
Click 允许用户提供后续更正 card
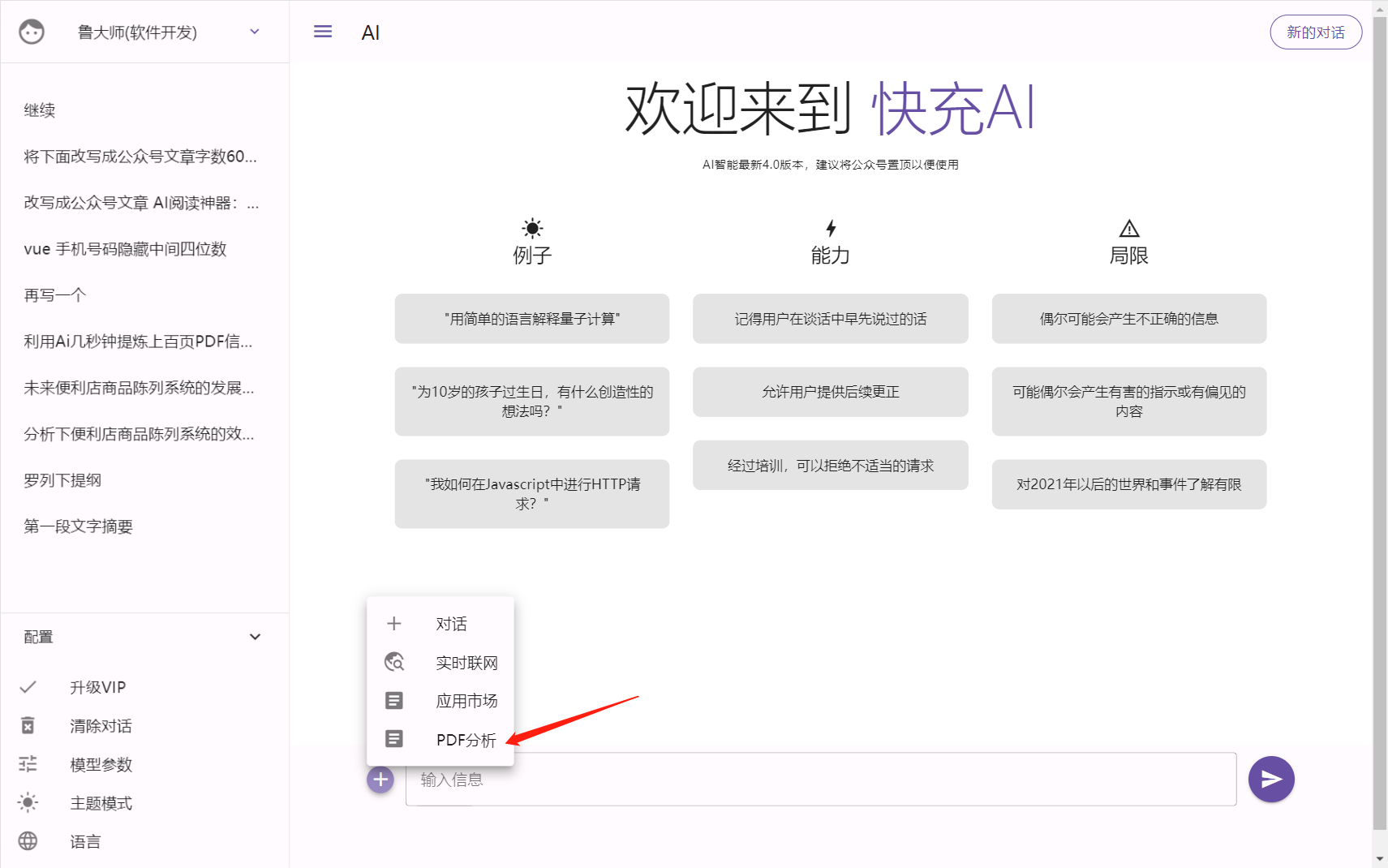(x=831, y=392)
